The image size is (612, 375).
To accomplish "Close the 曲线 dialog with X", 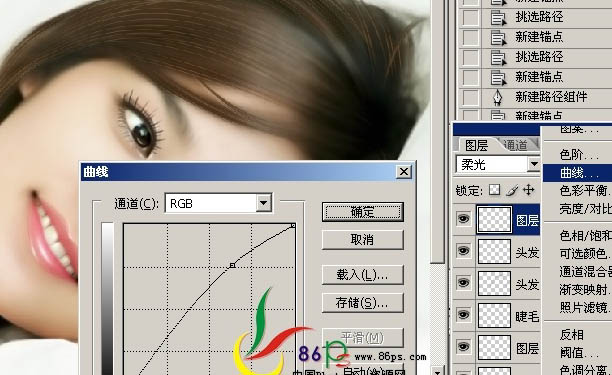I will pos(404,172).
